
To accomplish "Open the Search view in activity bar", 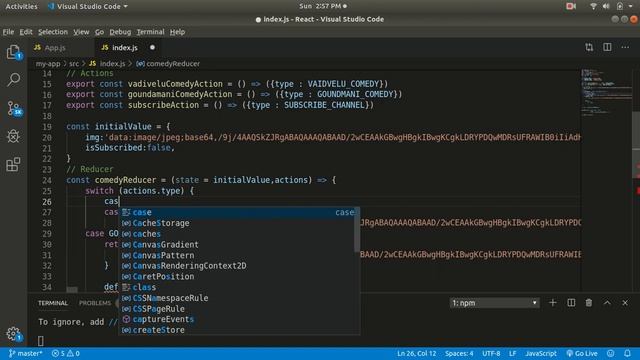I will [13, 80].
